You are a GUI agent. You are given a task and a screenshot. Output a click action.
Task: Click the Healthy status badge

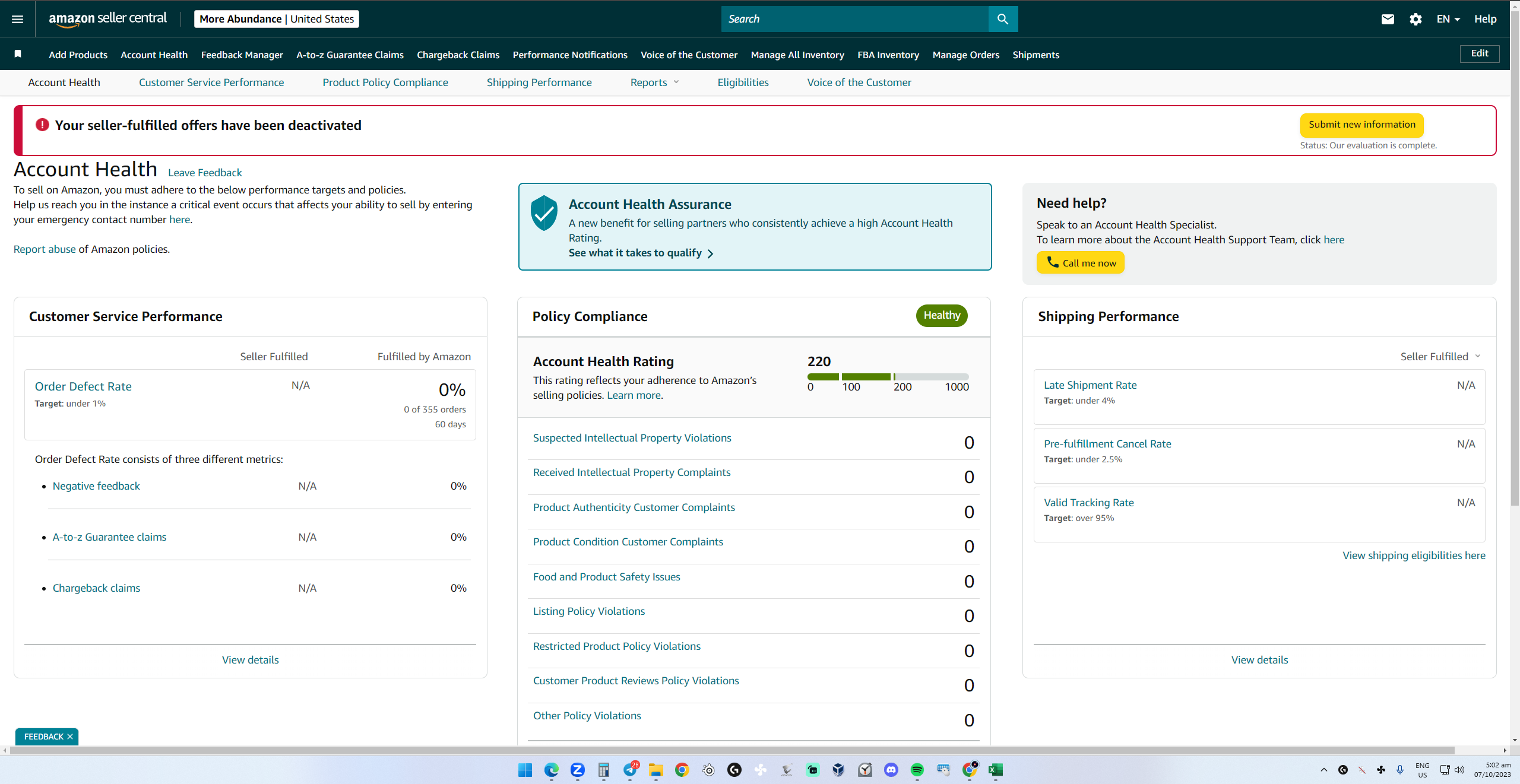click(x=942, y=315)
